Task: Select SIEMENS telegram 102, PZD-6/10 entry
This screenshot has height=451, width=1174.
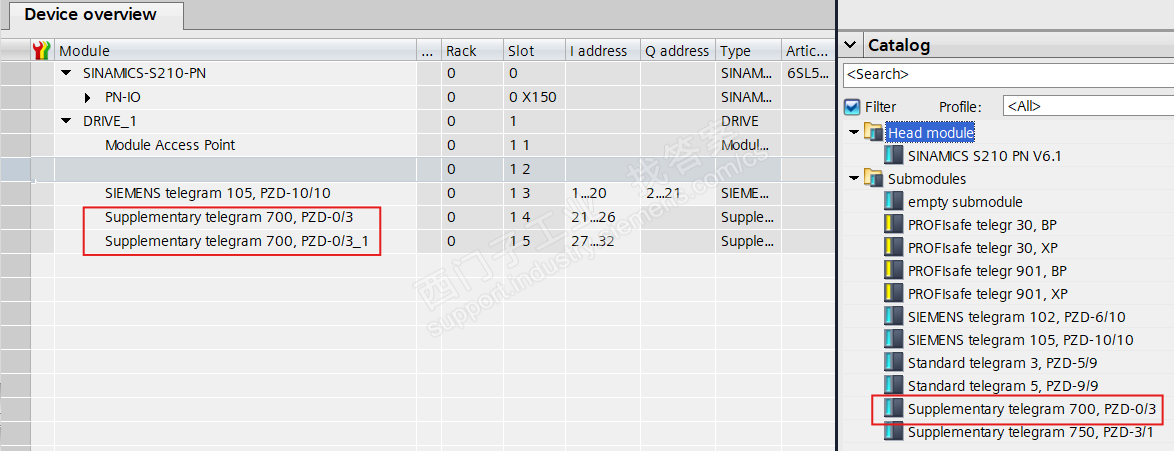Action: [1016, 317]
